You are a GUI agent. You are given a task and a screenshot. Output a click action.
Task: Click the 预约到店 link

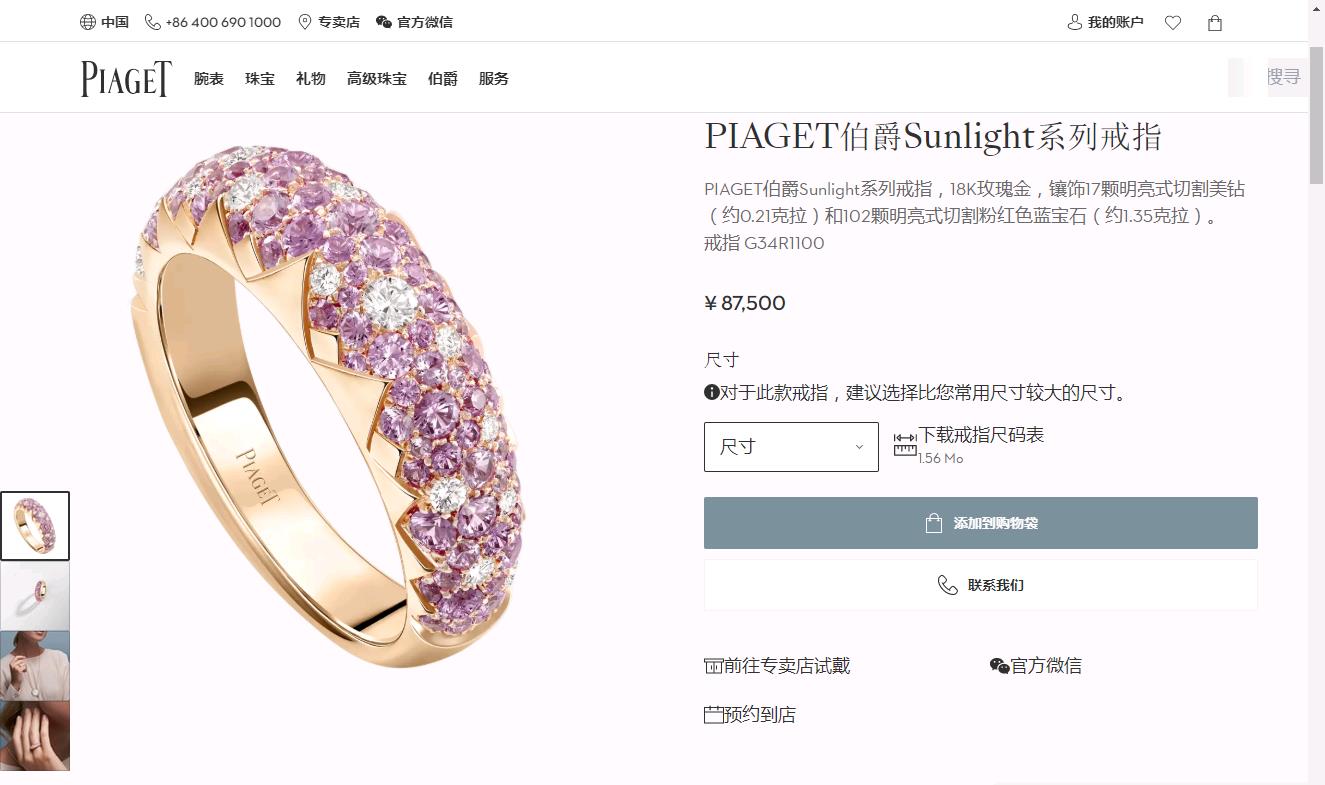click(750, 715)
